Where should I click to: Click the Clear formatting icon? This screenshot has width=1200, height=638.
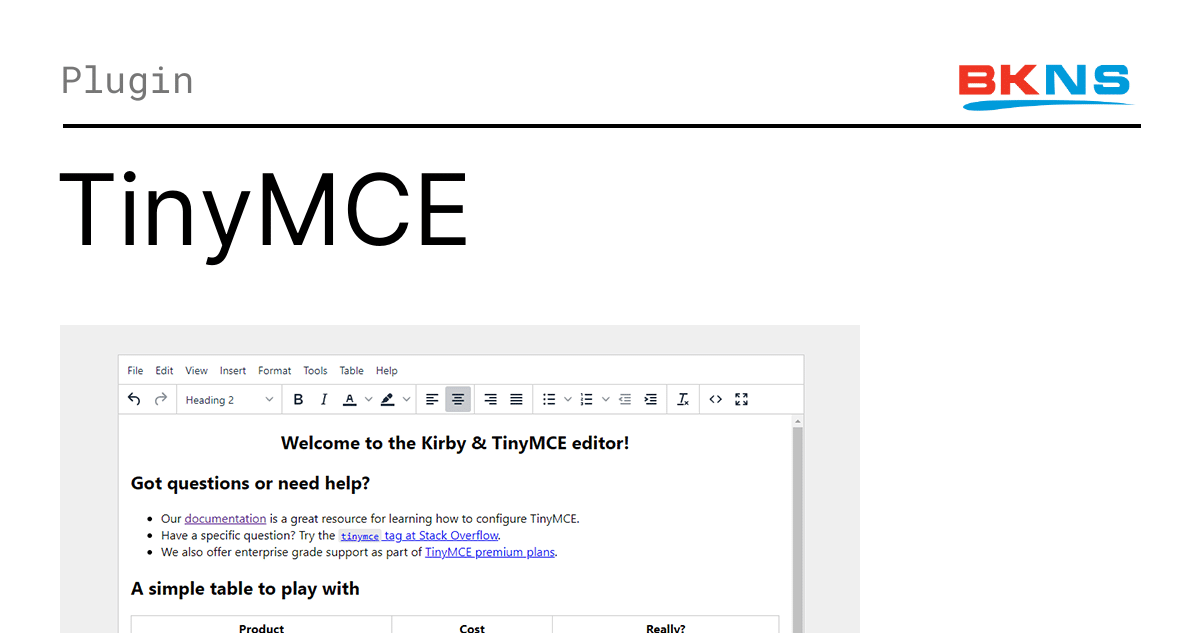682,399
